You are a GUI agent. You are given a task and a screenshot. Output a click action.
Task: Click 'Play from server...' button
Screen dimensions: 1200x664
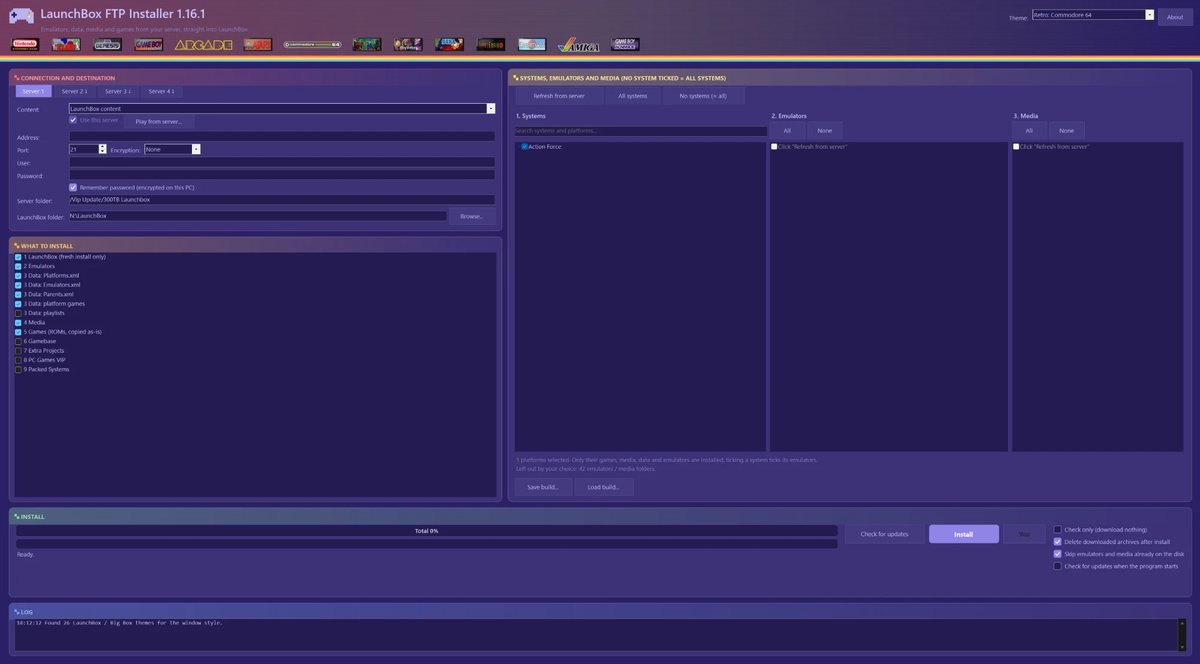tap(158, 121)
